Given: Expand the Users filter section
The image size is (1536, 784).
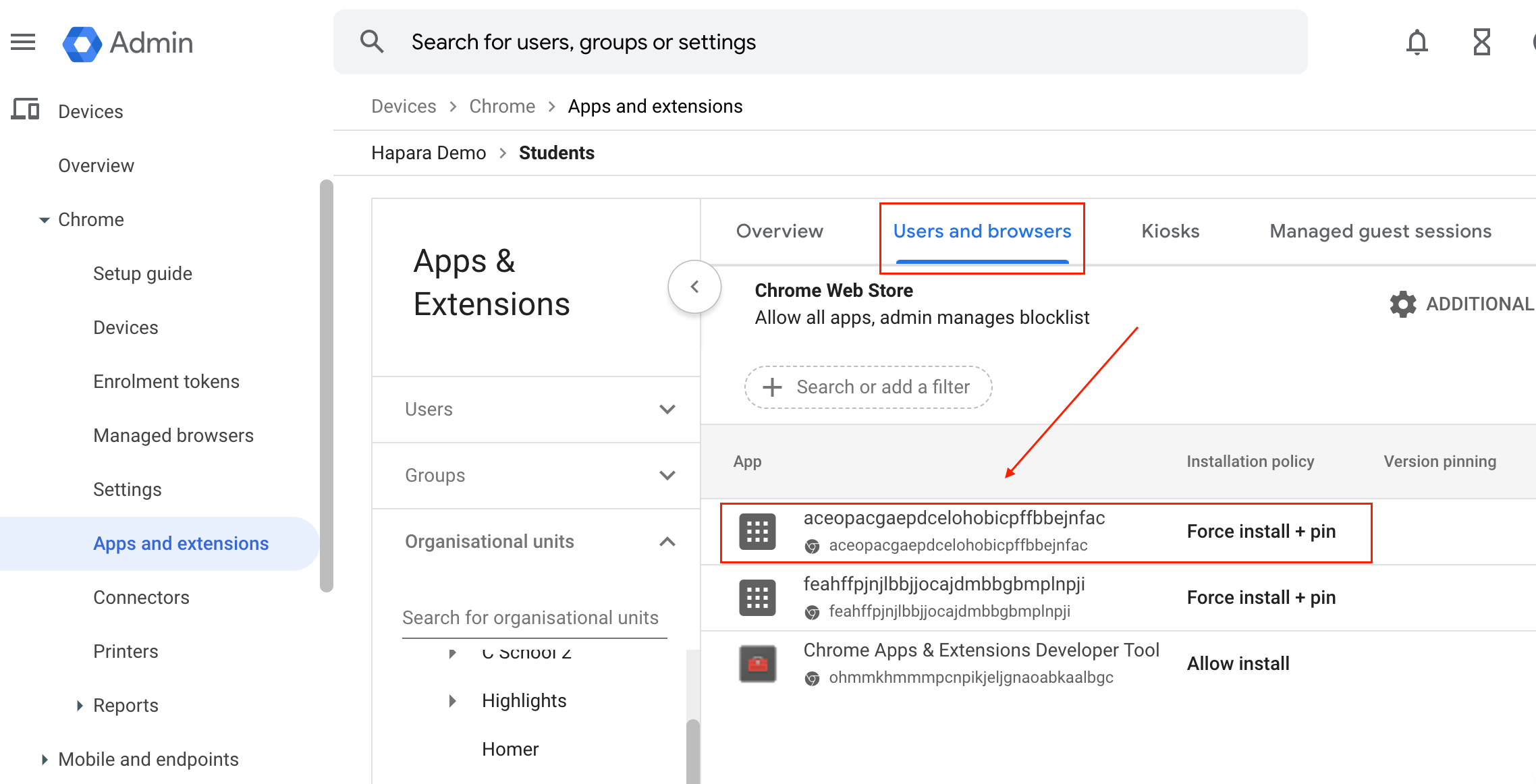Looking at the screenshot, I should [667, 409].
